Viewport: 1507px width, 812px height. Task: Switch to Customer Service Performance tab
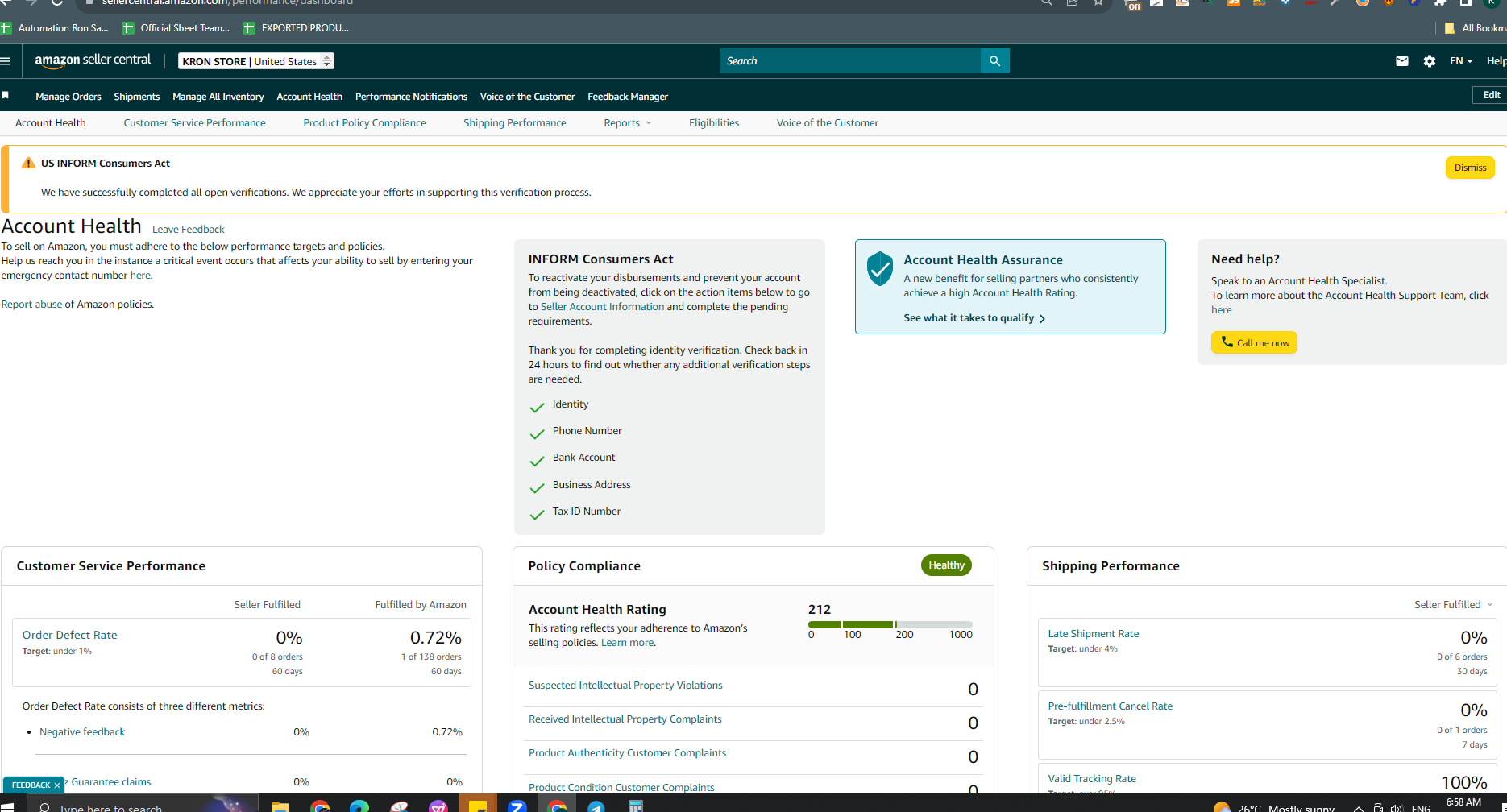pyautogui.click(x=194, y=123)
